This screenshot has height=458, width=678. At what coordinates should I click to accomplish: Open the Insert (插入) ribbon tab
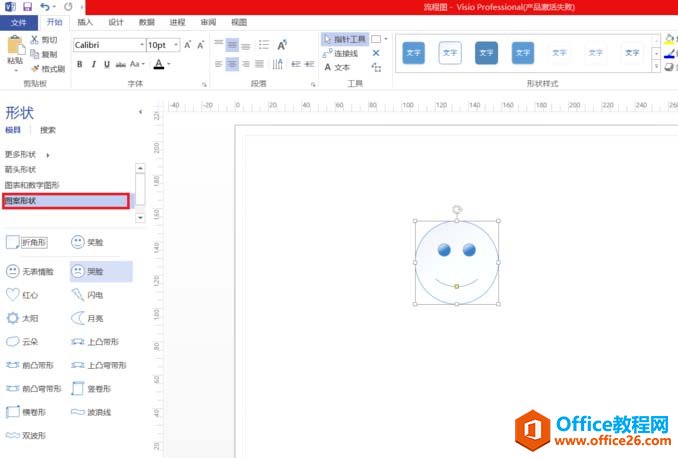pyautogui.click(x=86, y=21)
